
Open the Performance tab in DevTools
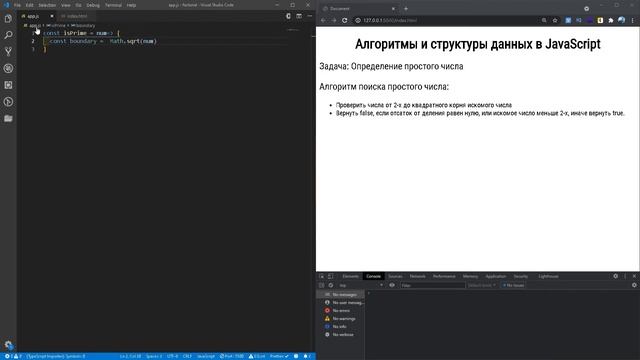pos(444,276)
